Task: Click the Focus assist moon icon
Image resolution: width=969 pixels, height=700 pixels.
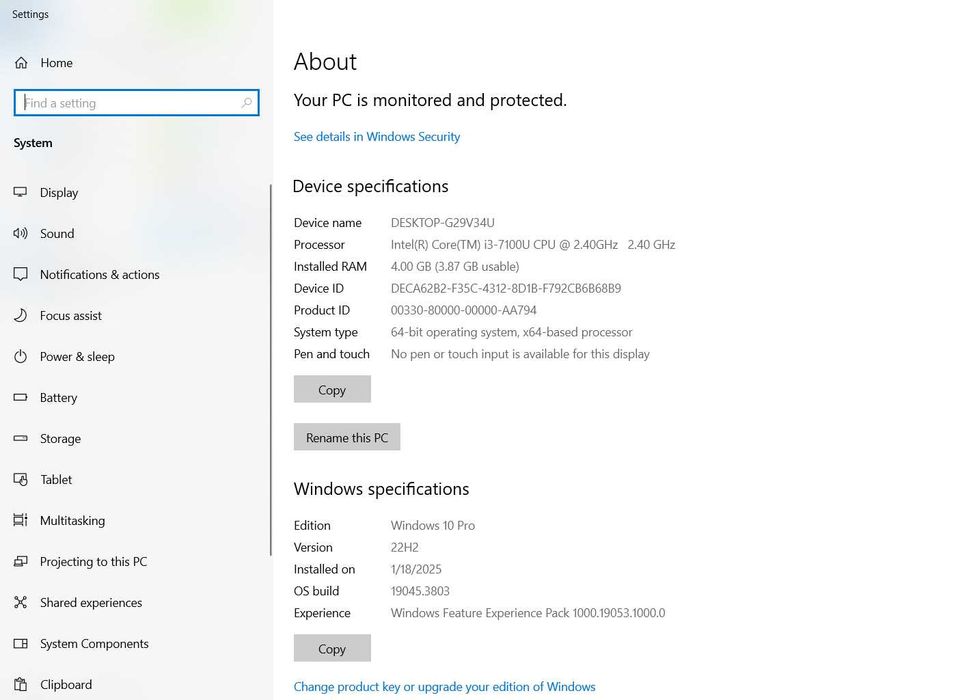Action: pyautogui.click(x=20, y=315)
